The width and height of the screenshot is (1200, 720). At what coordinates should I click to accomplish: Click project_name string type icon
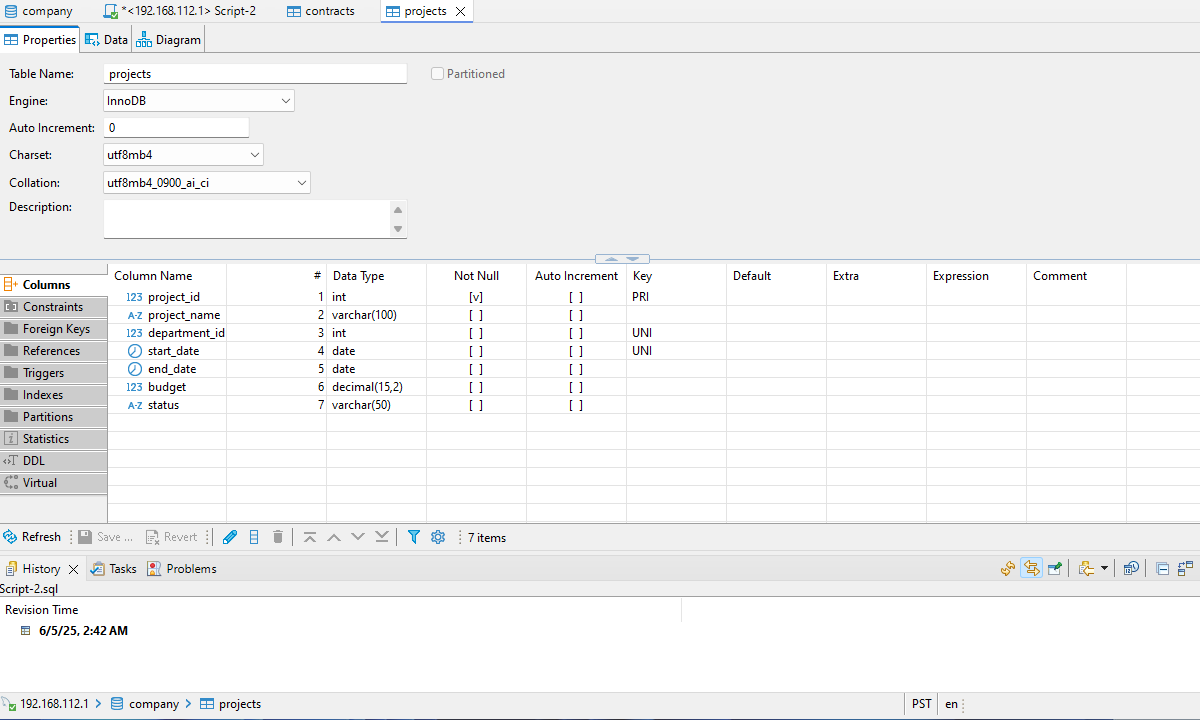click(134, 315)
